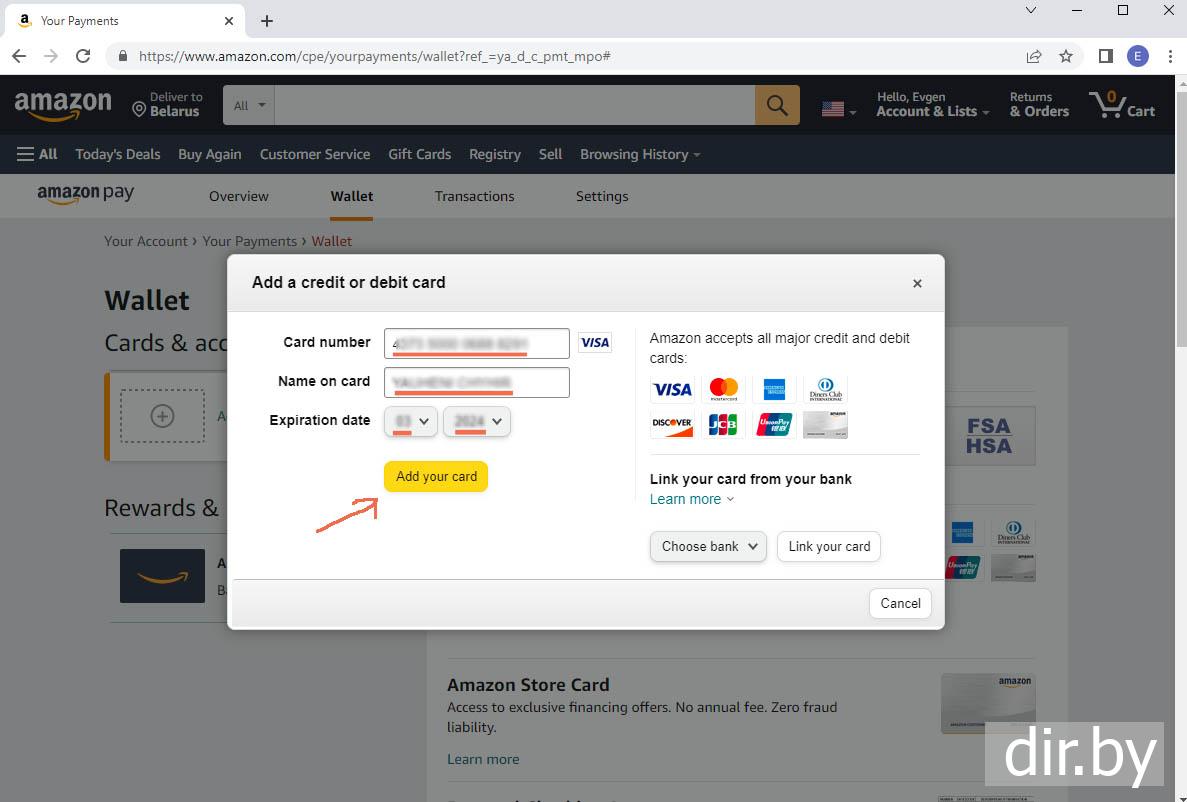The width and height of the screenshot is (1187, 802).
Task: Open Today's Deals
Action: pyautogui.click(x=118, y=154)
